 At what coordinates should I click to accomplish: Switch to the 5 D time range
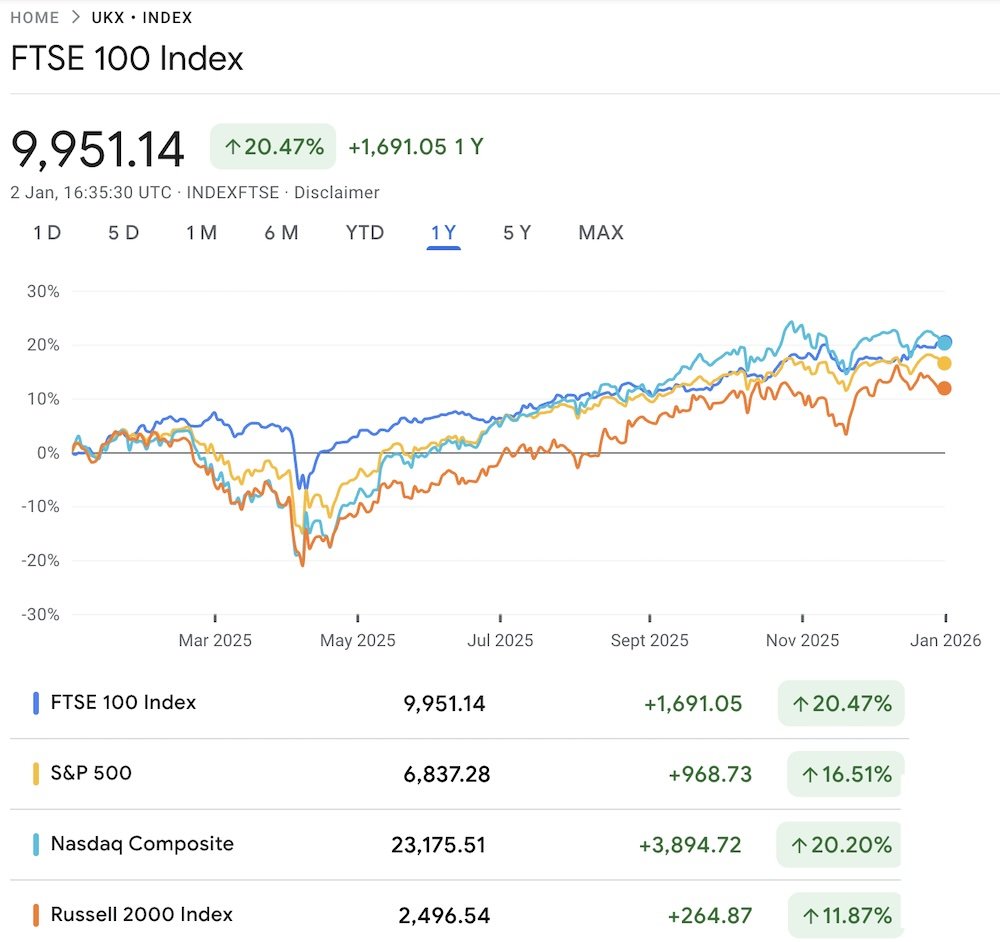tap(123, 233)
